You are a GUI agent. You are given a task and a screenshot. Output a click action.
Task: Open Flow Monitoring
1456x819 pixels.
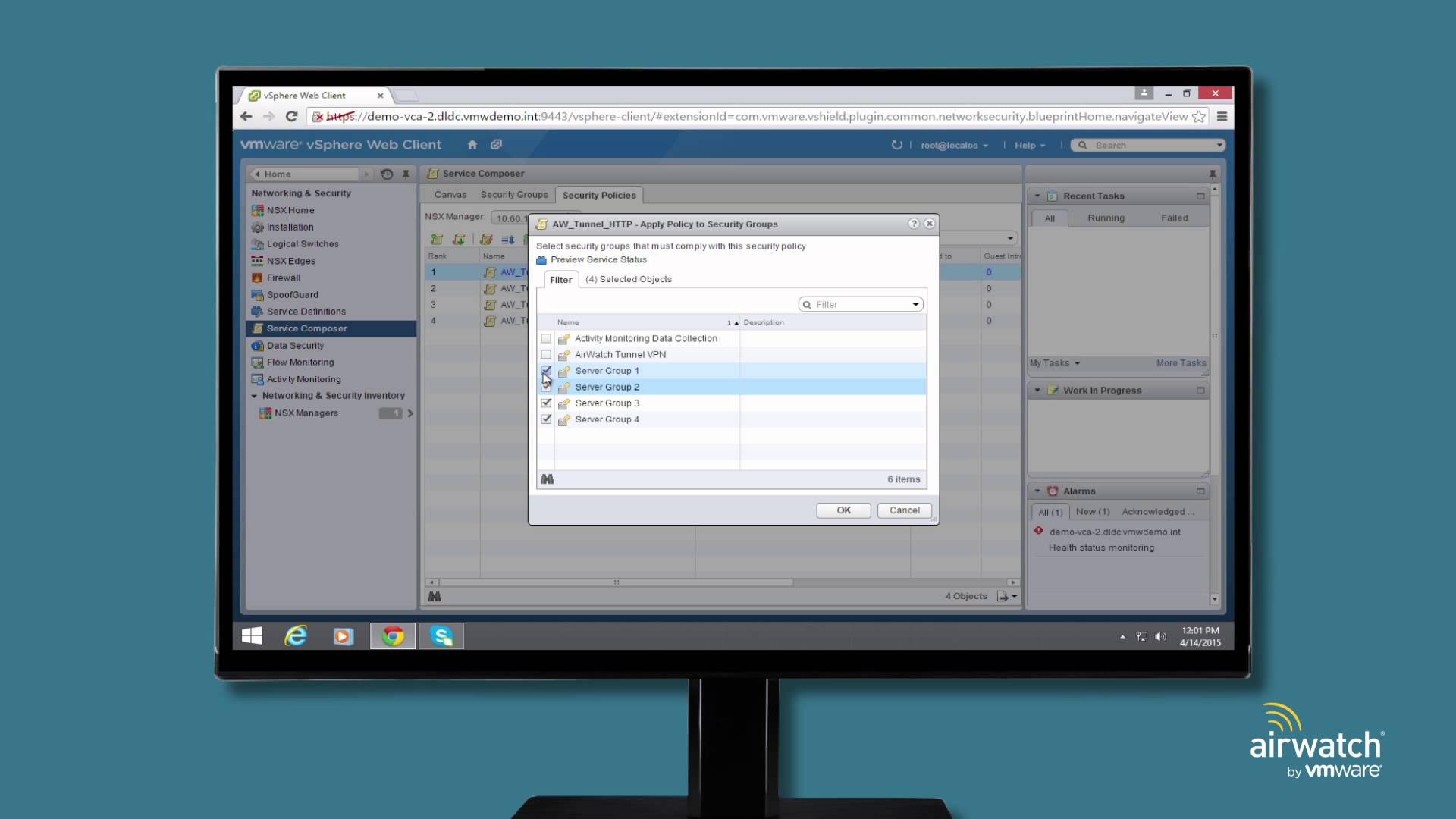click(300, 362)
